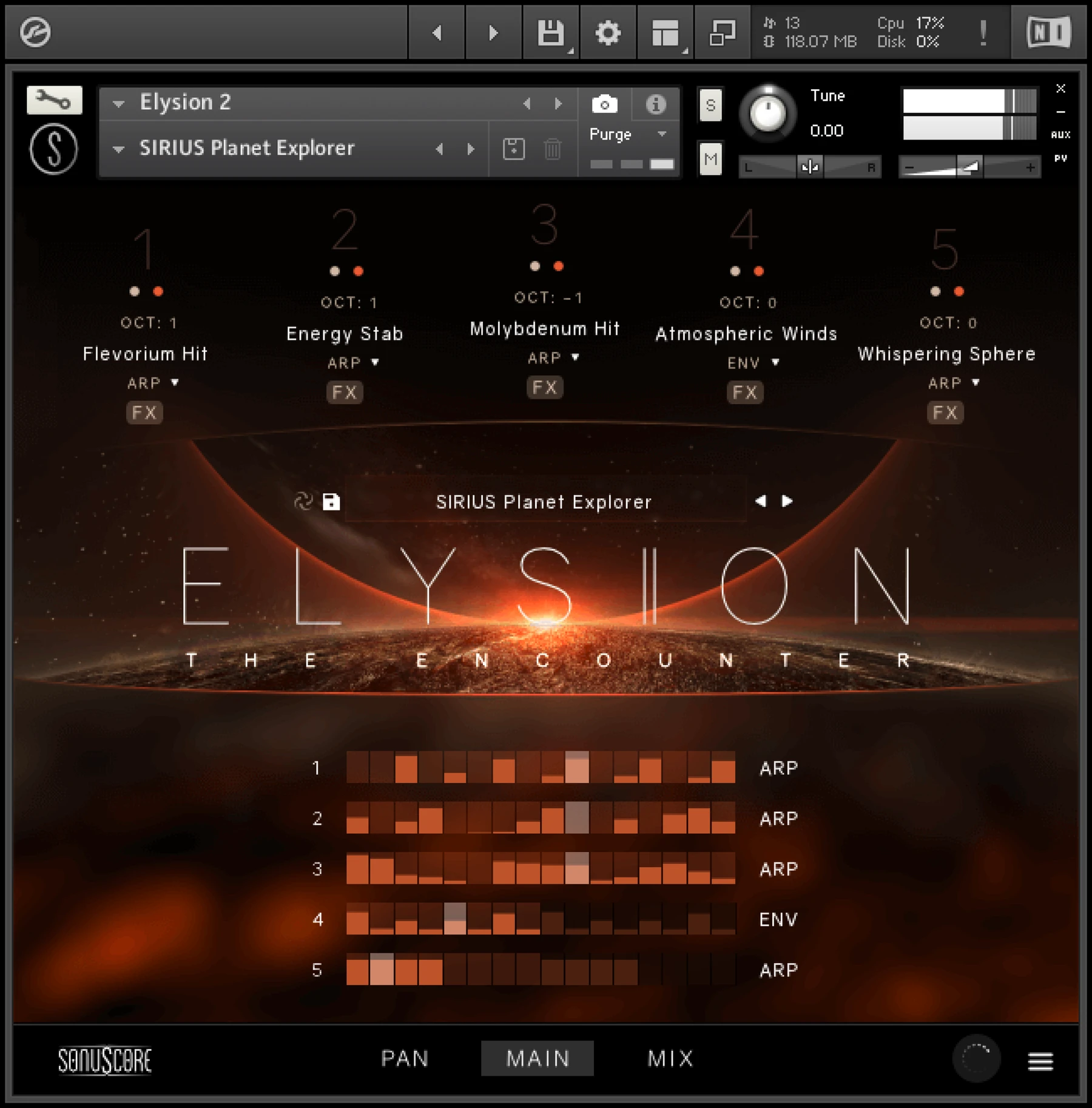The height and width of the screenshot is (1108, 1092).
Task: Click the volume slider under the meters
Action: coord(969,167)
